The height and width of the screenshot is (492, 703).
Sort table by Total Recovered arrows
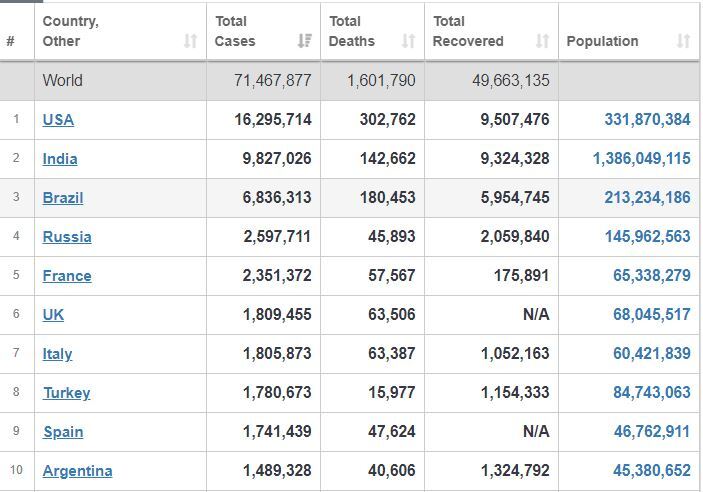pyautogui.click(x=542, y=41)
